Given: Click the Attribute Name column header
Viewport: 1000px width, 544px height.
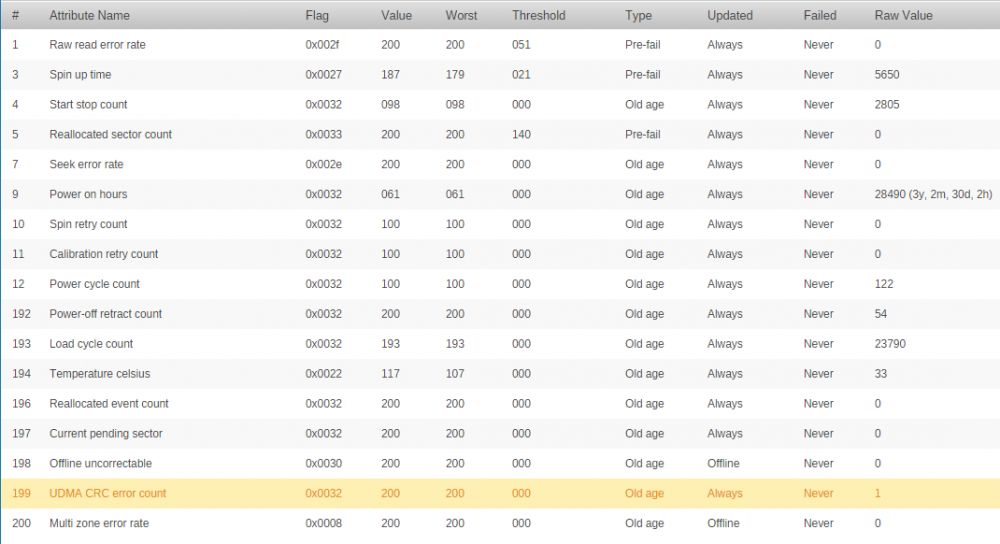Looking at the screenshot, I should point(89,15).
